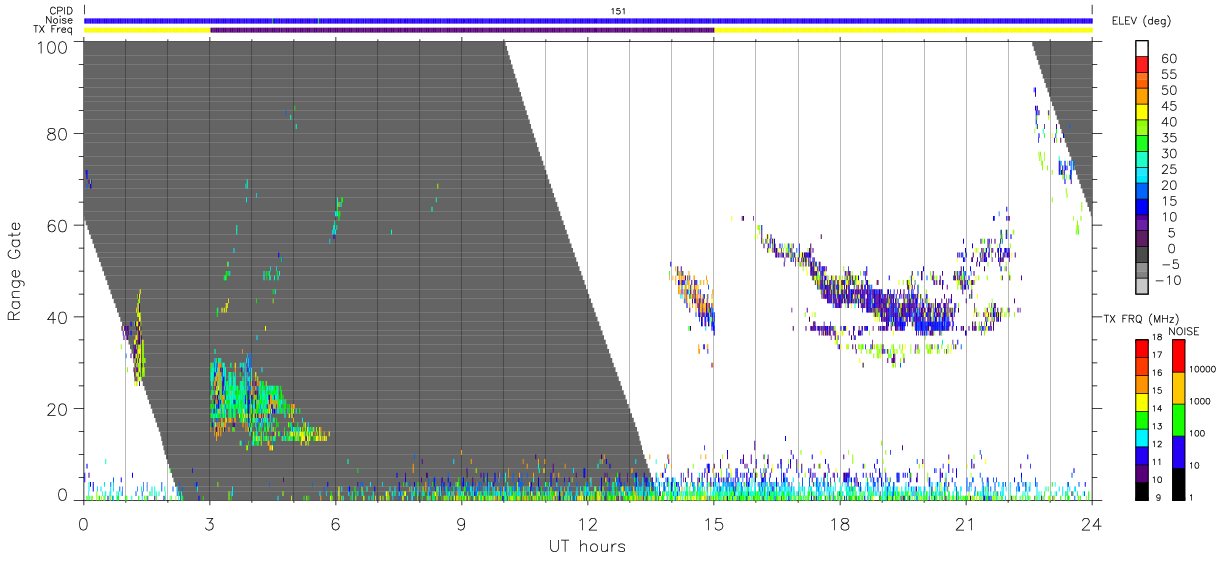Click NOISE legend label '100'
Image resolution: width=1228 pixels, height=567 pixels.
1198,435
